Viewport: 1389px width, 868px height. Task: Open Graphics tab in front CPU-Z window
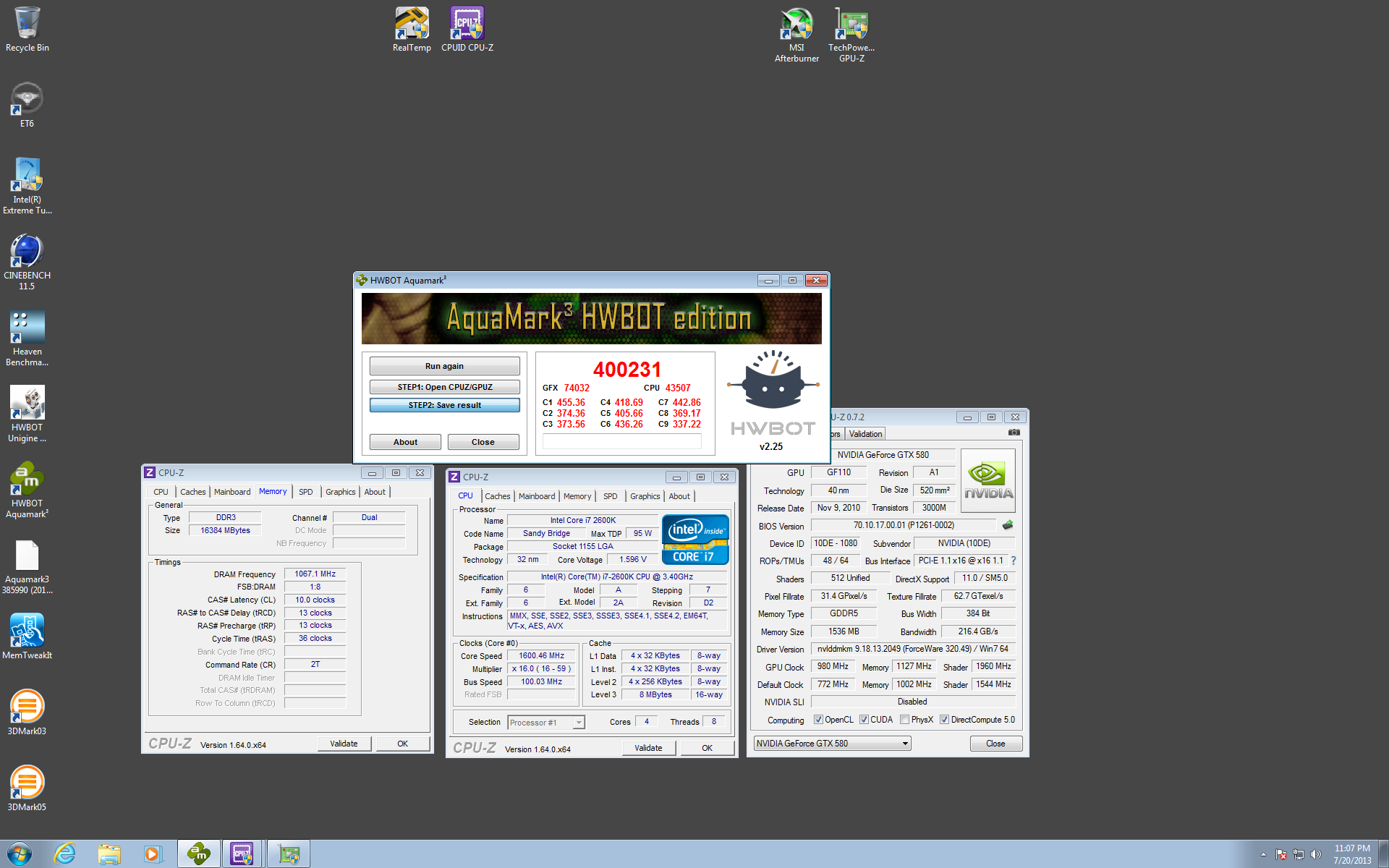click(x=645, y=496)
